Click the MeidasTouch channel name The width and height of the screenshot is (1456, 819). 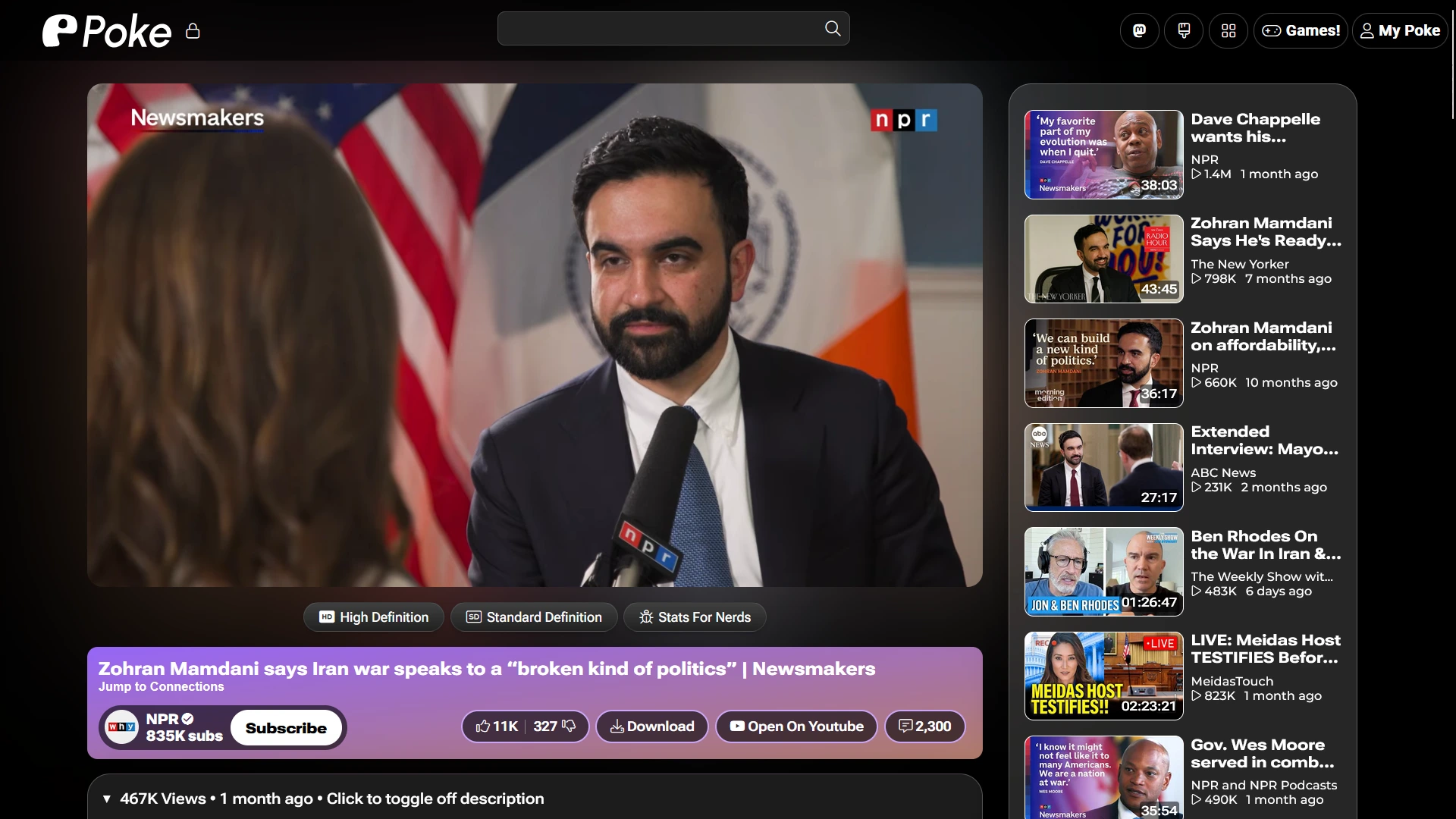point(1232,681)
